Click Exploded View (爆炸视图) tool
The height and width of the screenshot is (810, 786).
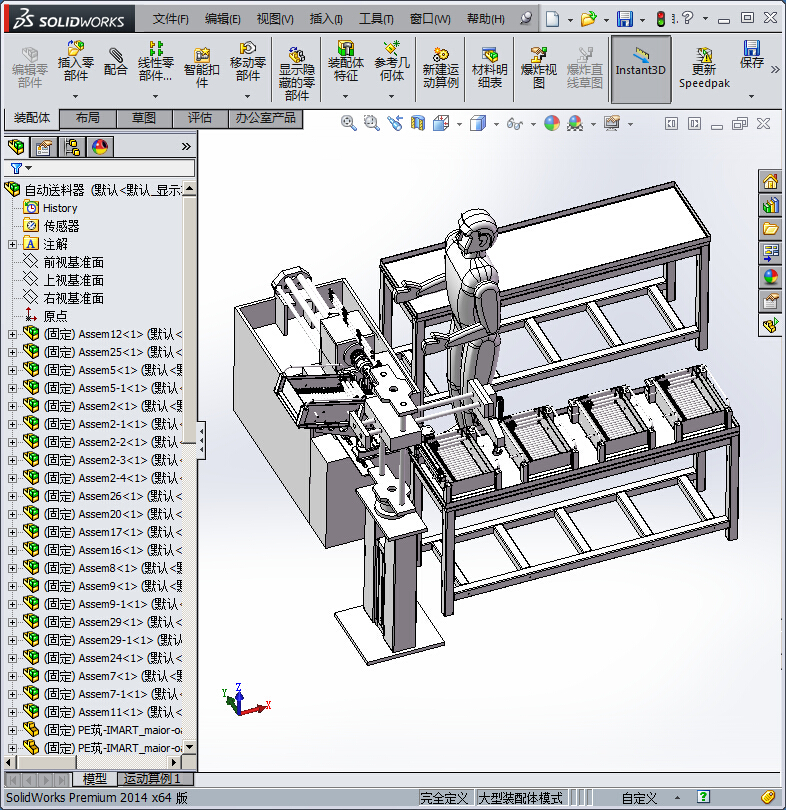tap(538, 67)
